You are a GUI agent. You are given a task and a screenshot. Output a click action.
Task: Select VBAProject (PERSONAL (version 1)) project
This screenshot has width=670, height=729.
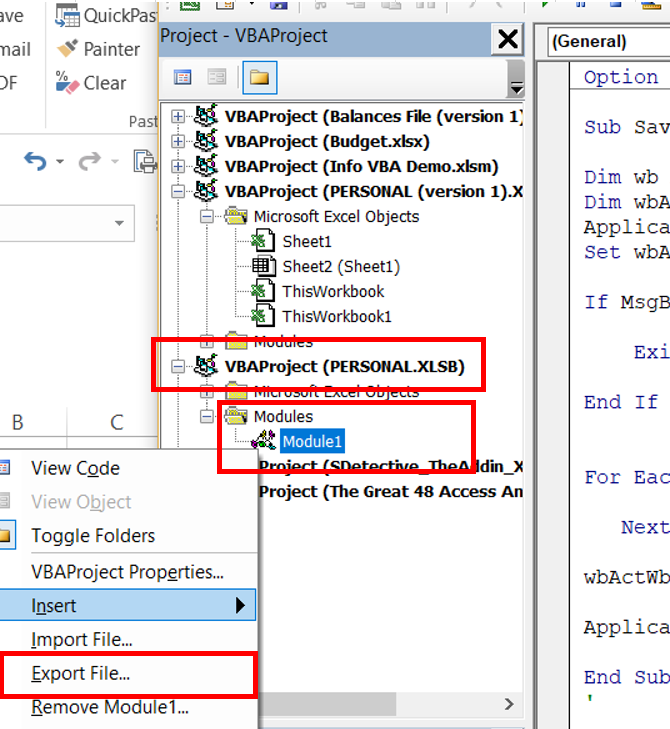click(x=374, y=192)
